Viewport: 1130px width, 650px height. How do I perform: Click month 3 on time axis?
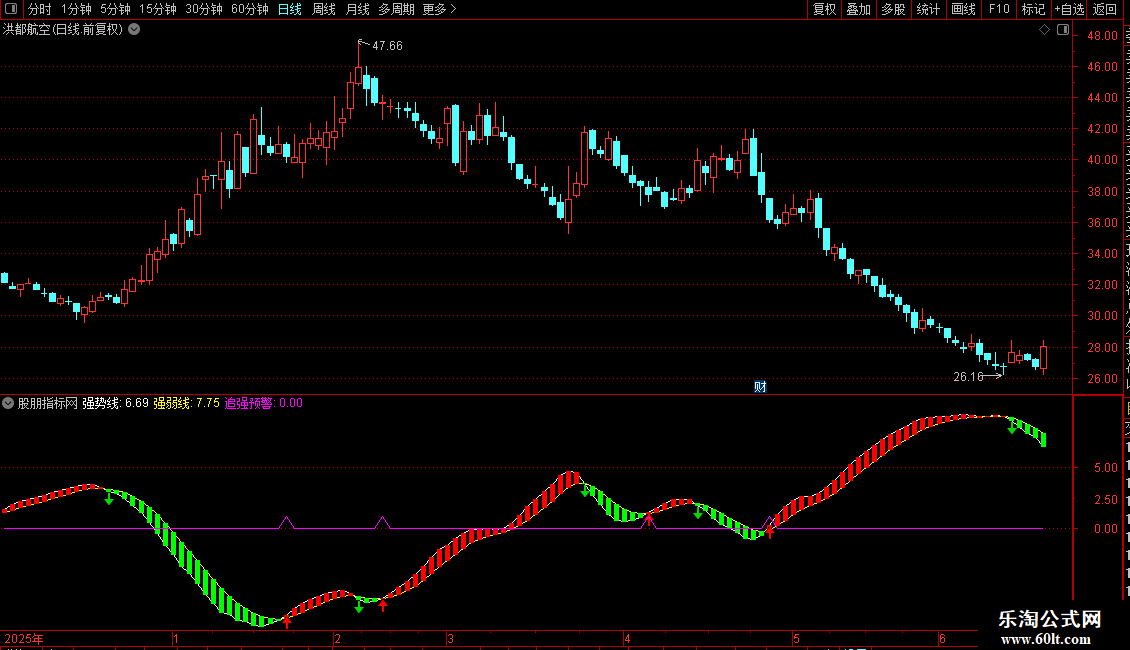[450, 638]
